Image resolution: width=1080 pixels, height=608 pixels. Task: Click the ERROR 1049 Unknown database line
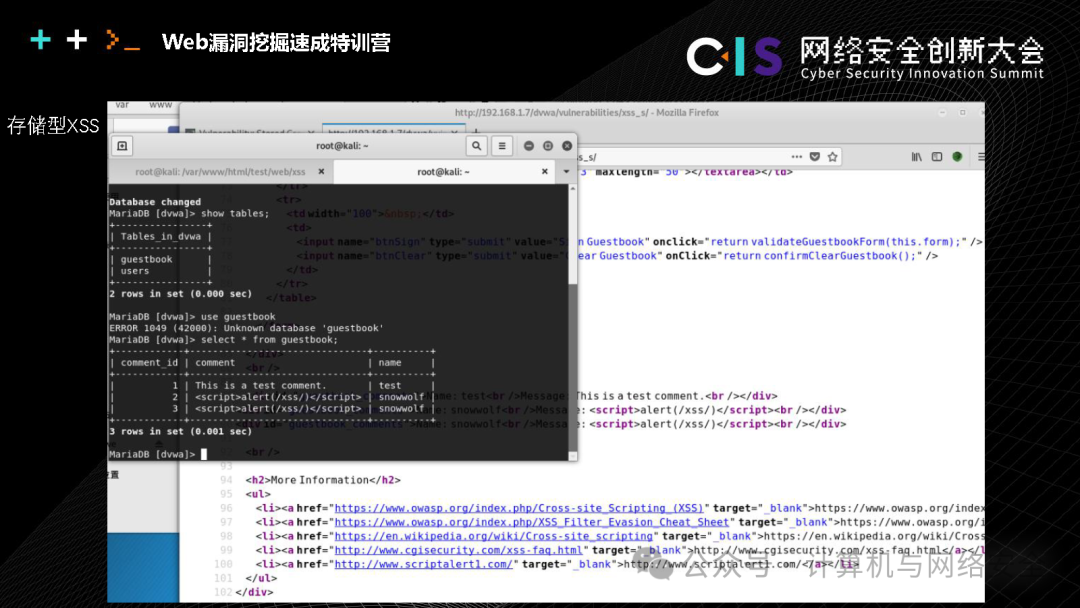coord(246,328)
